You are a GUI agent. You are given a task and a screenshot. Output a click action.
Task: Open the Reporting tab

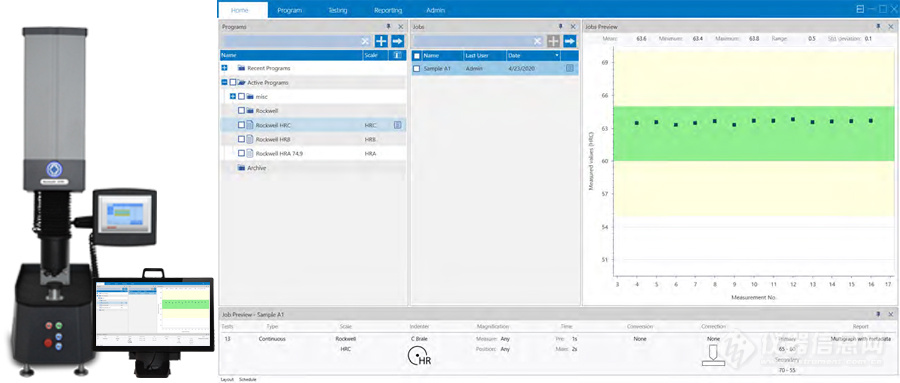(388, 10)
